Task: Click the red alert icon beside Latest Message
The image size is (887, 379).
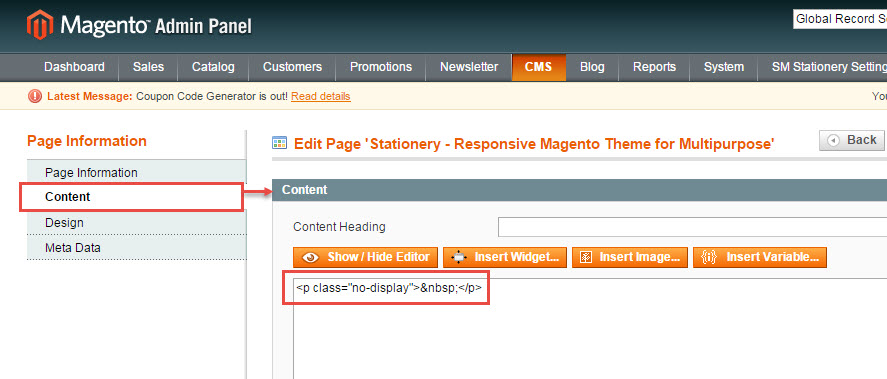Action: [x=35, y=97]
